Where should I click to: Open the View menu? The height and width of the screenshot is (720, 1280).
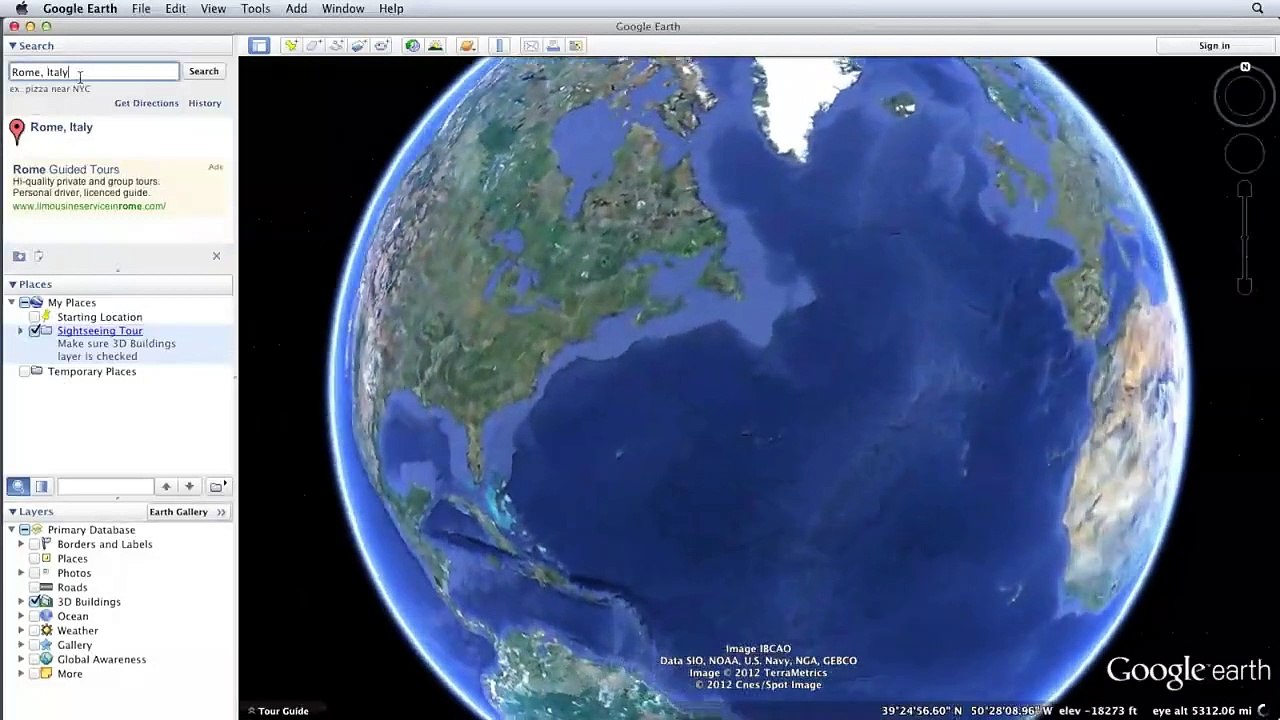(x=213, y=9)
